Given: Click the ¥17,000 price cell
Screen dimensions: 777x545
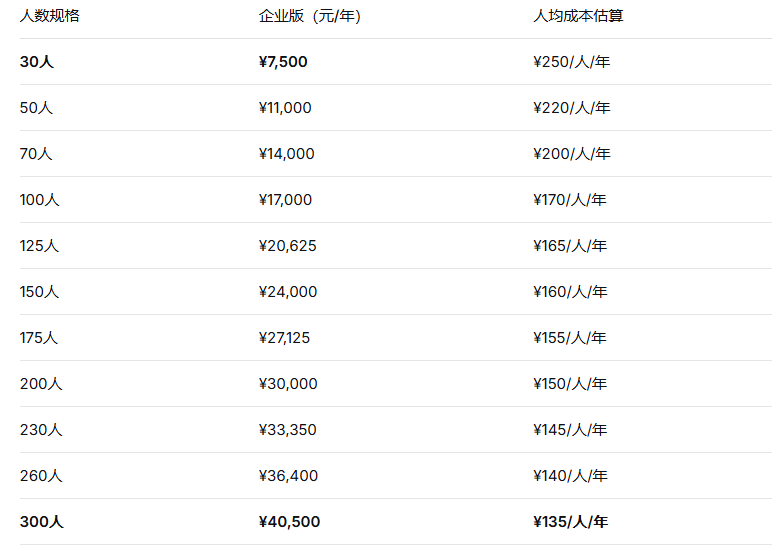Looking at the screenshot, I should pyautogui.click(x=285, y=200).
